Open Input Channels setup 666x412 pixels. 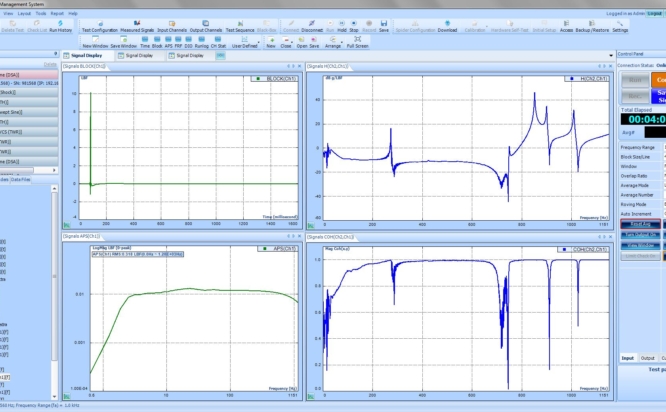click(172, 26)
